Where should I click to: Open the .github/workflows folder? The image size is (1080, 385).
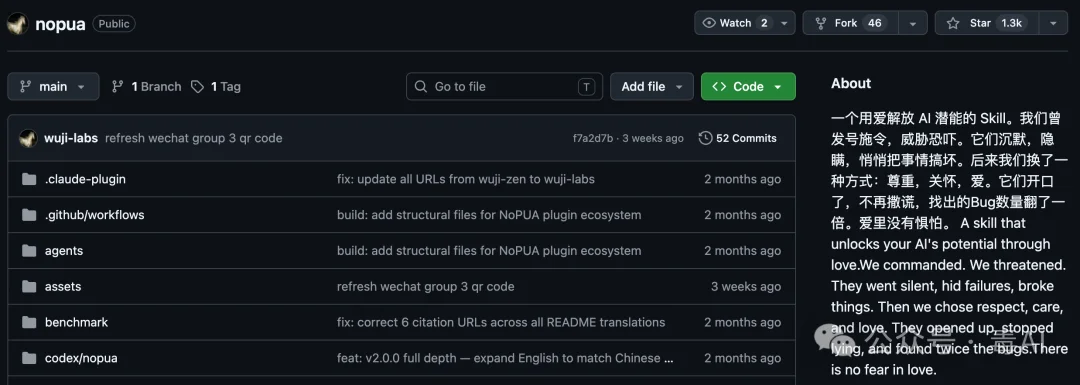(94, 215)
